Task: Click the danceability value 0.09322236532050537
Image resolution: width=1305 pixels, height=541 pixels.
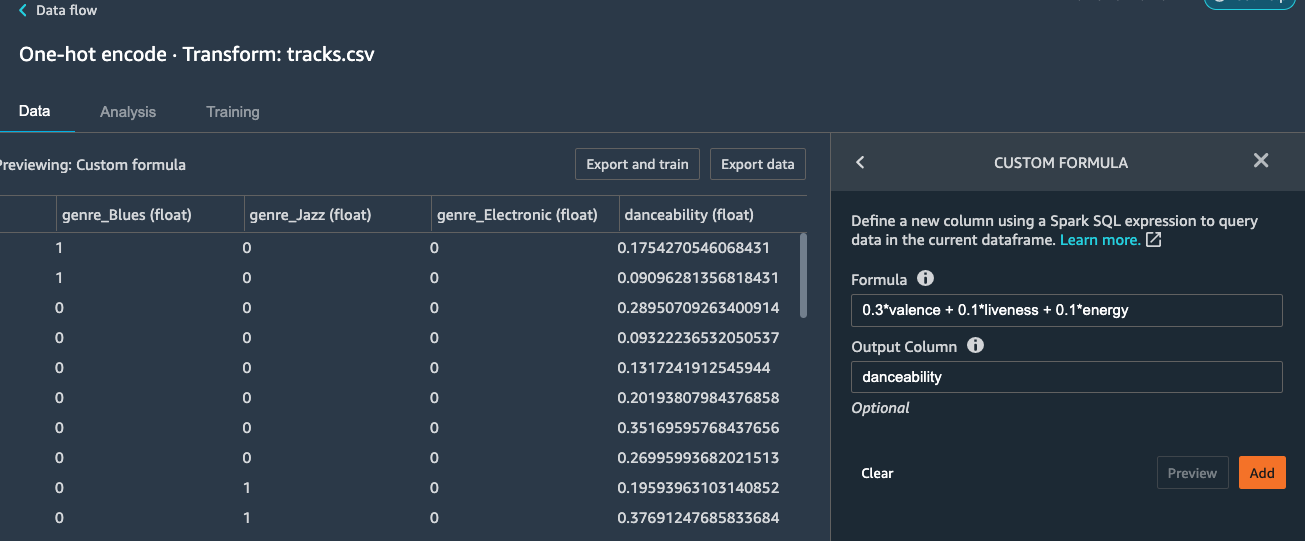Action: [x=698, y=337]
